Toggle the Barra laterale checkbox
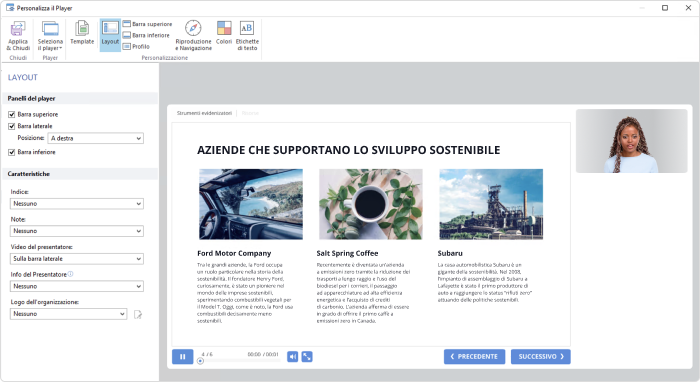Screen dimensions: 700x382 coord(12,126)
